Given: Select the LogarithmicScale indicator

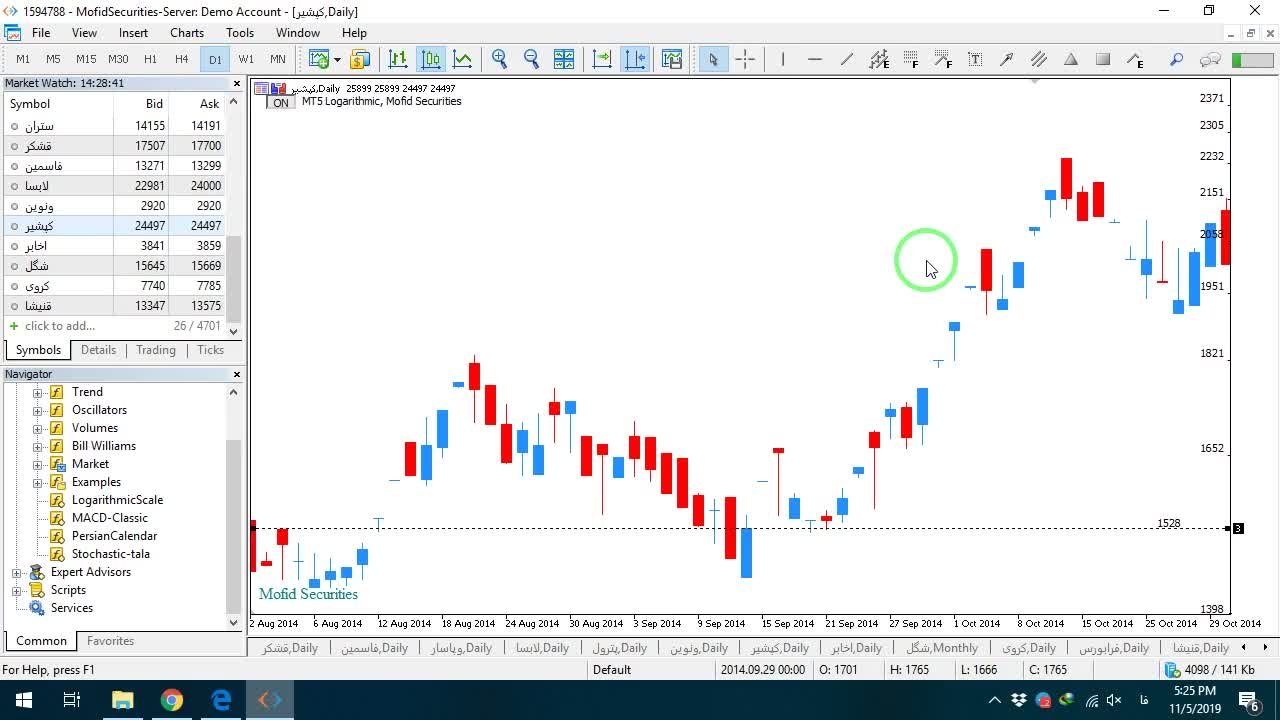Looking at the screenshot, I should 117,500.
